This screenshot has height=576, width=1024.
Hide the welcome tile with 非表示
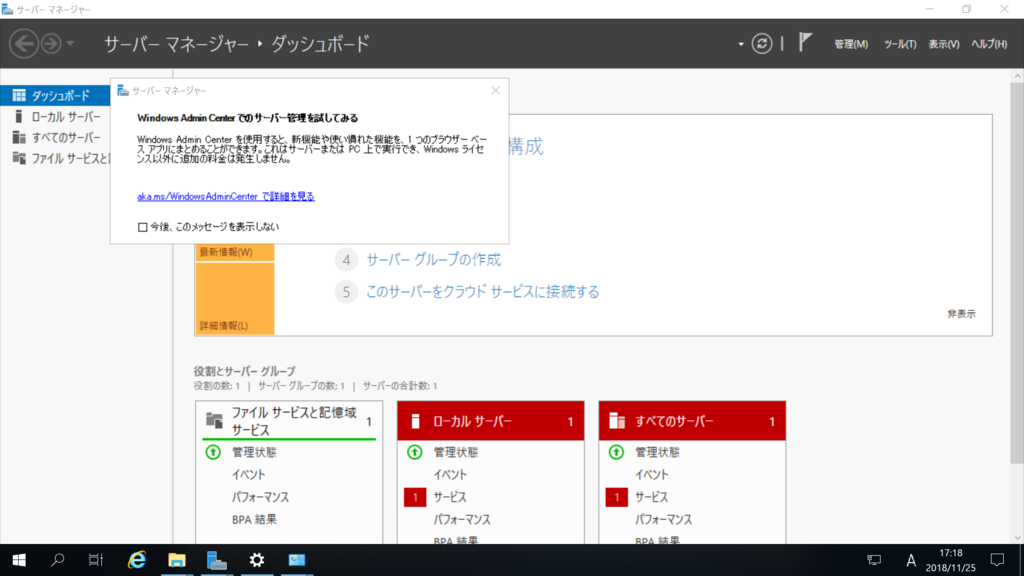961,313
